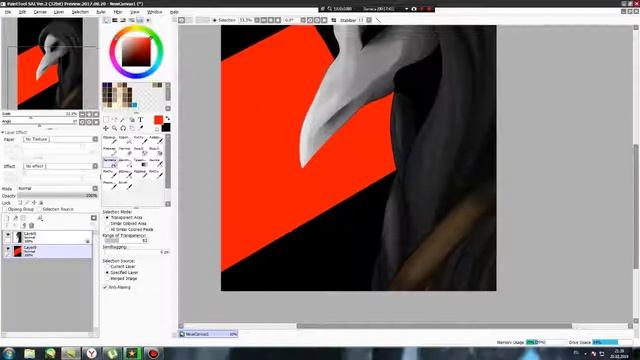640x360 pixels.
Task: Select the Rotate view tool
Action: pyautogui.click(x=123, y=128)
